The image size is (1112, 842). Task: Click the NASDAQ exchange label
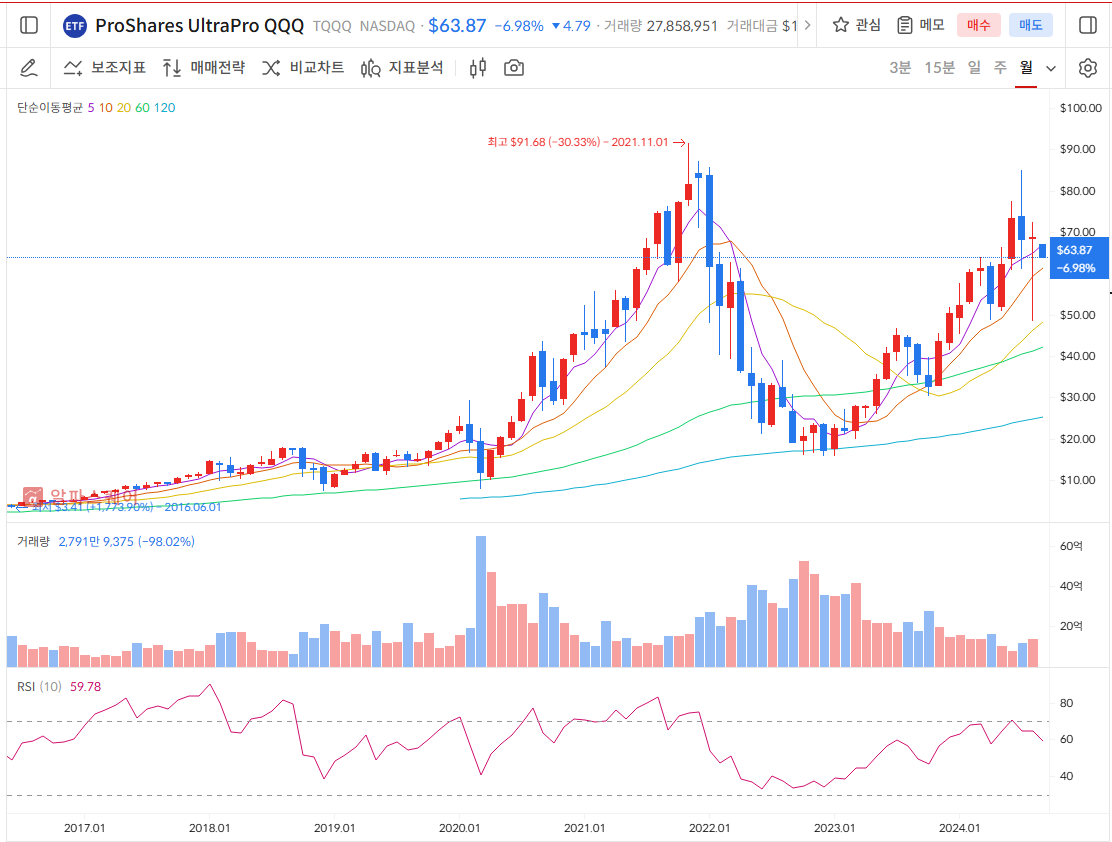387,26
